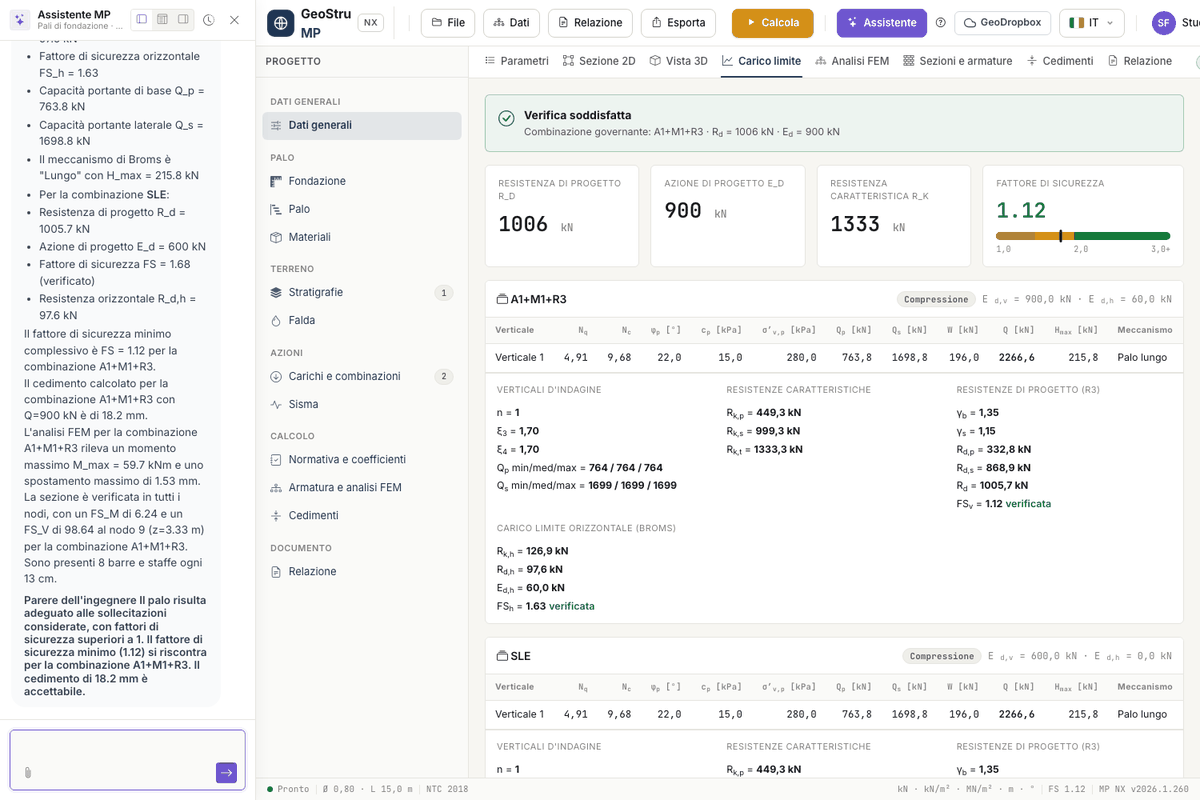
Task: Select the Carico limite tab
Action: [x=761, y=61]
